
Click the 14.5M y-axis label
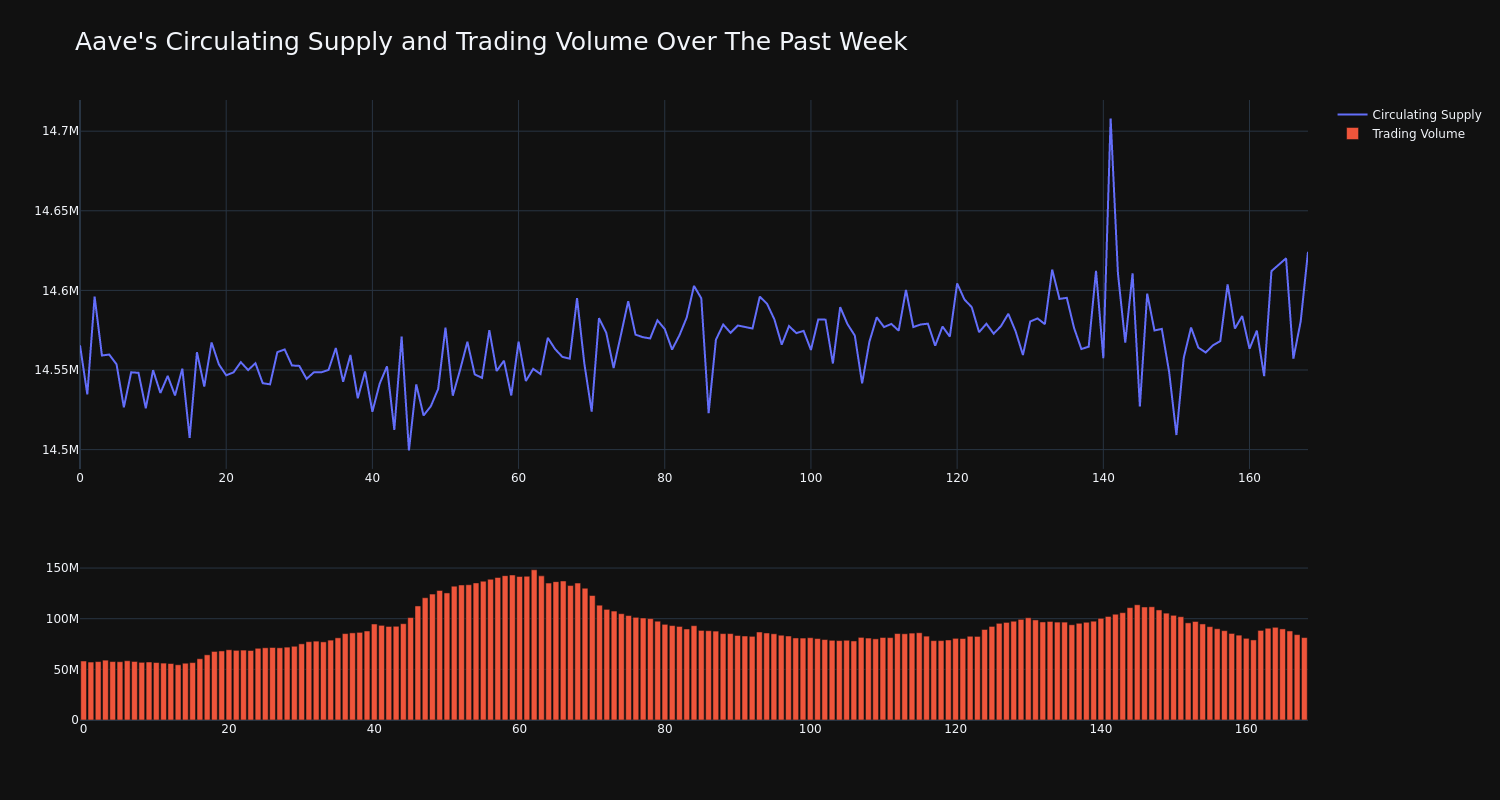[x=60, y=450]
